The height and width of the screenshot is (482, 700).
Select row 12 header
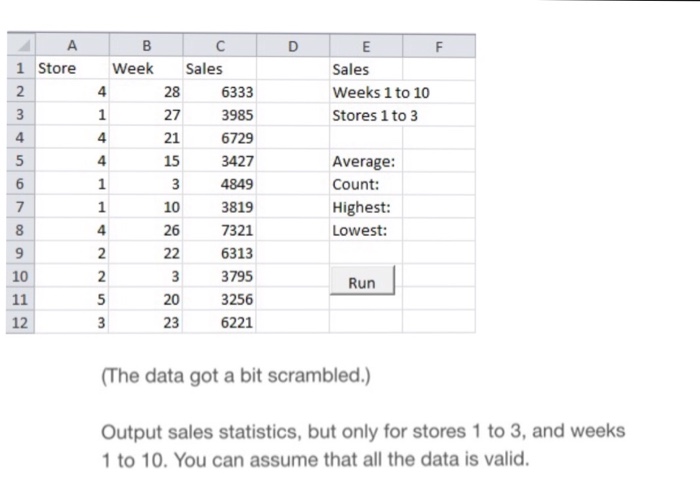coord(21,322)
